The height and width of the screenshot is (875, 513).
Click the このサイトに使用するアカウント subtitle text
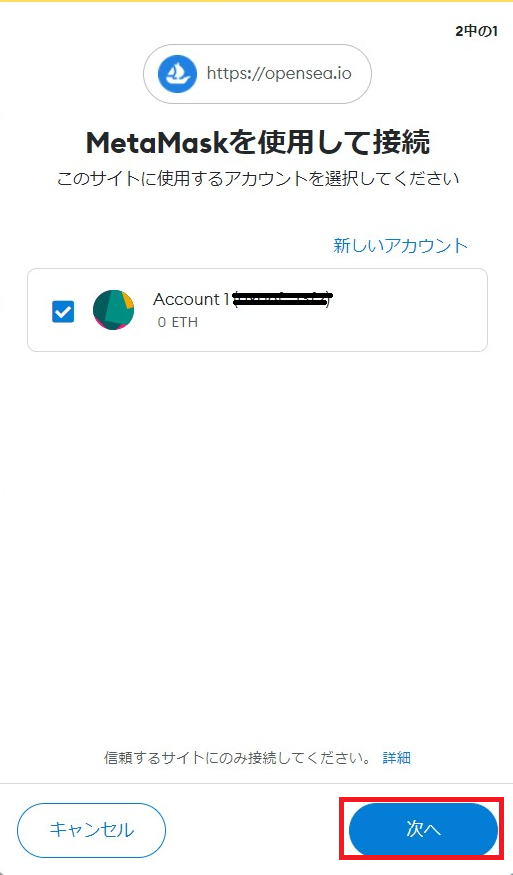pyautogui.click(x=258, y=179)
